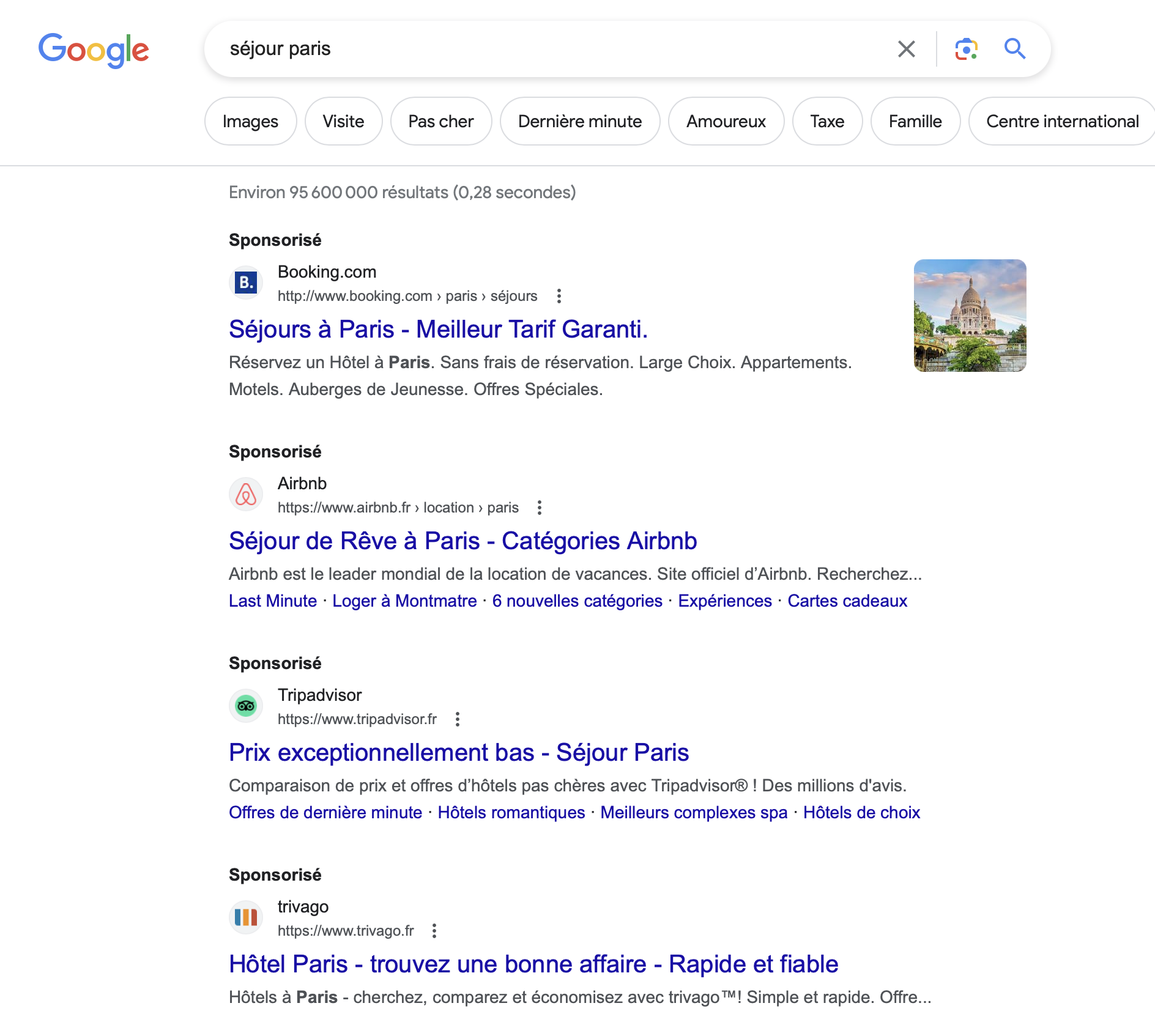Select the Visite filter chip
The image size is (1155, 1036).
click(x=343, y=121)
